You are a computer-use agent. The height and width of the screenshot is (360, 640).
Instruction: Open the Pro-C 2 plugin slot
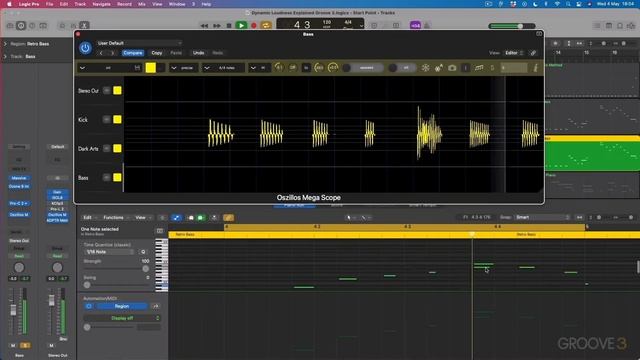tap(19, 203)
